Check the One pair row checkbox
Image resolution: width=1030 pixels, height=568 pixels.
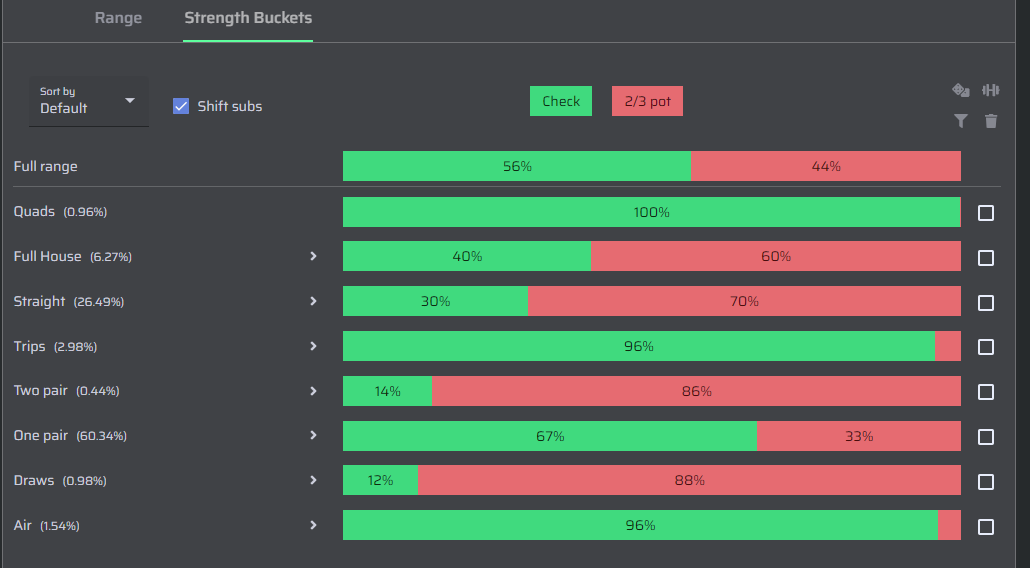coord(985,437)
